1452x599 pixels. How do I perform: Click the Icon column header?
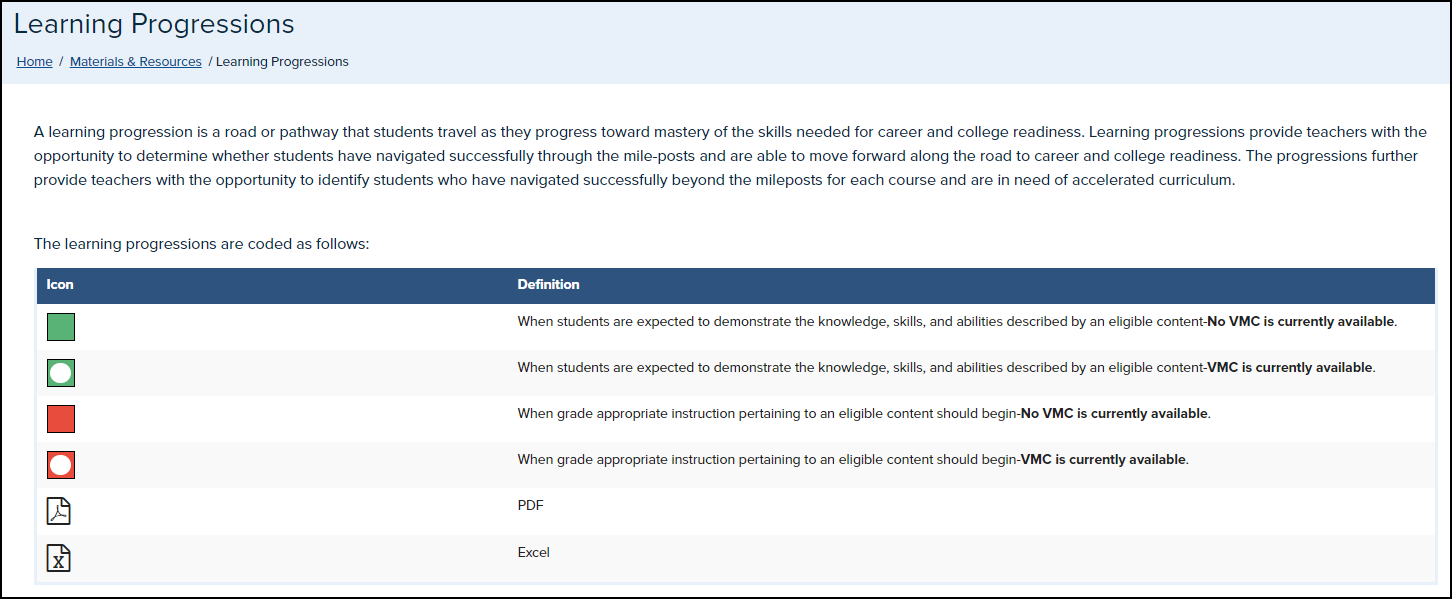click(60, 285)
